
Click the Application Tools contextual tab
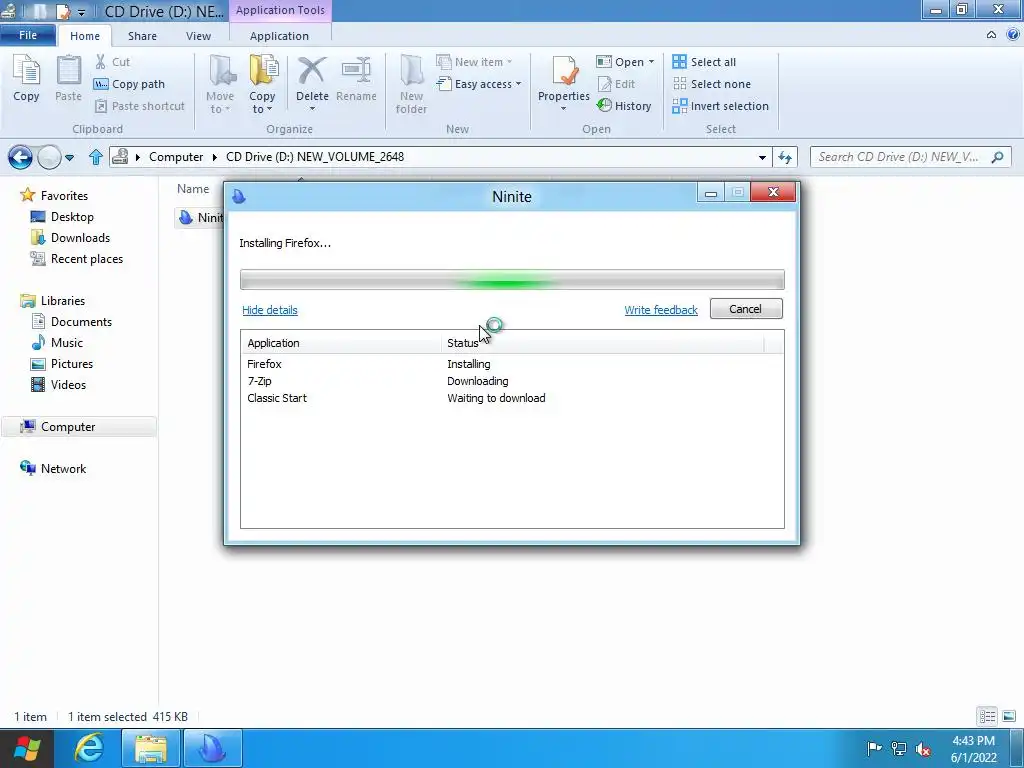pos(280,10)
